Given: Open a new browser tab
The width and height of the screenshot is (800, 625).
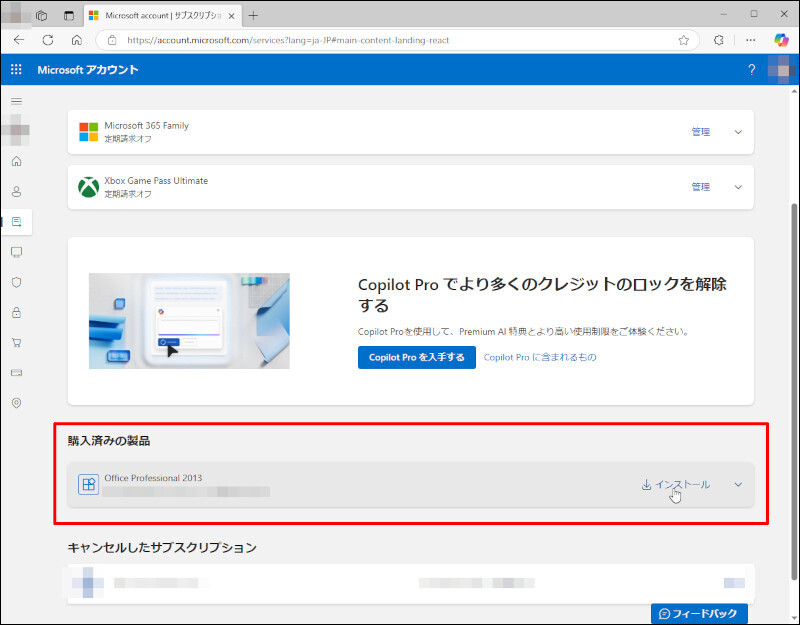Looking at the screenshot, I should [x=253, y=16].
